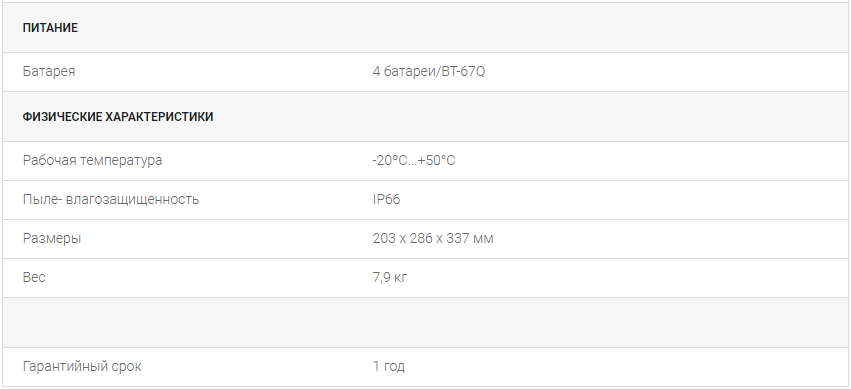851x389 pixels.
Task: Click the IP66 protection rating value
Action: coord(386,200)
